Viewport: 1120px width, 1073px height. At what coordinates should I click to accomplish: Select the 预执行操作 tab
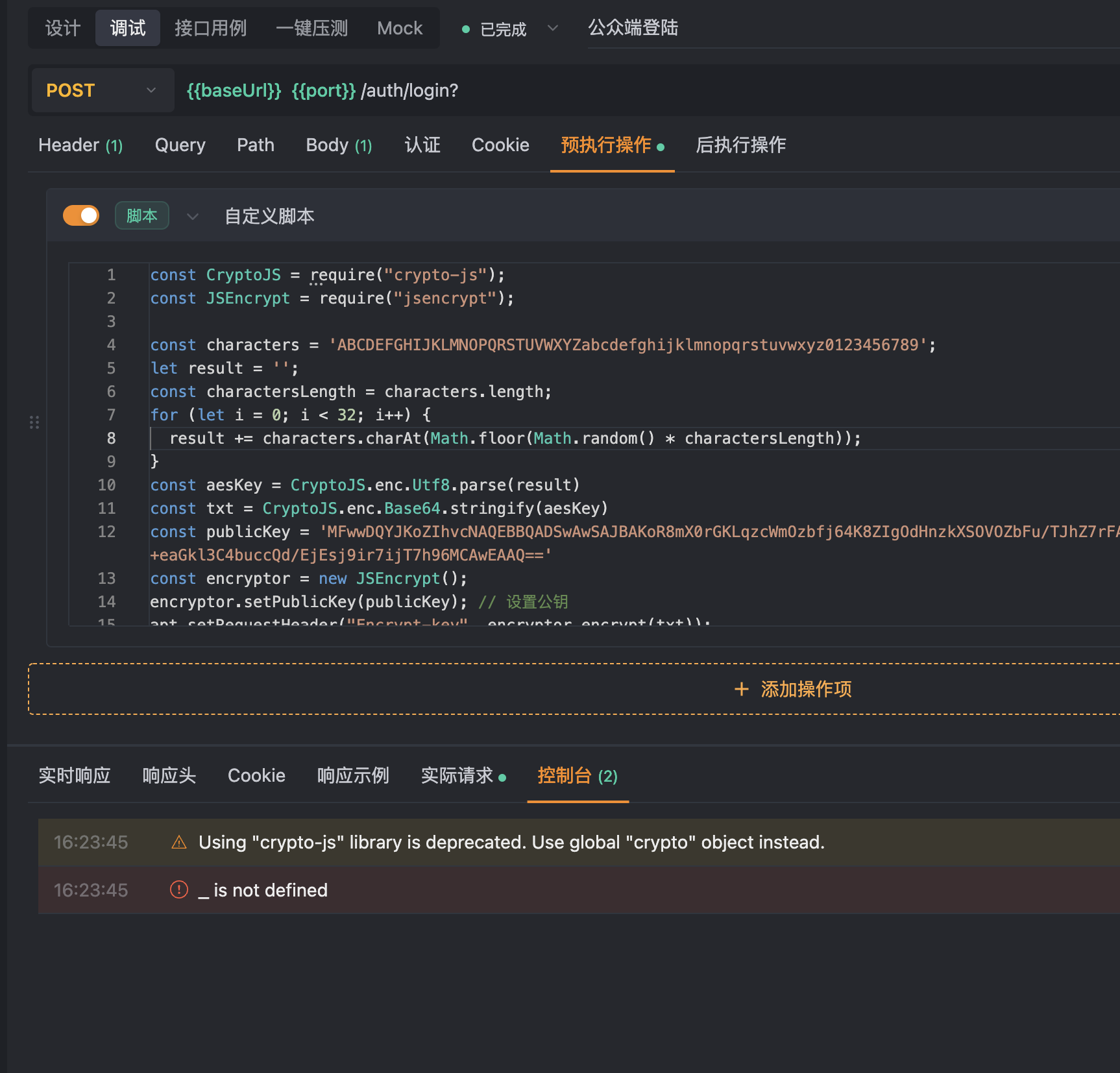tap(612, 145)
